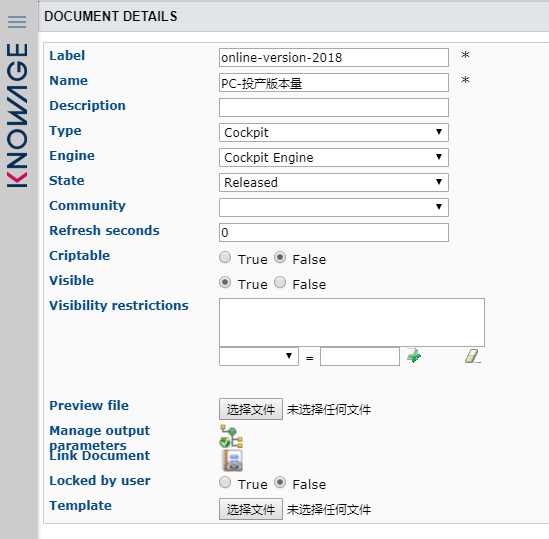Clear visibility restrictions with eraser icon
549x539 pixels.
[x=472, y=356]
